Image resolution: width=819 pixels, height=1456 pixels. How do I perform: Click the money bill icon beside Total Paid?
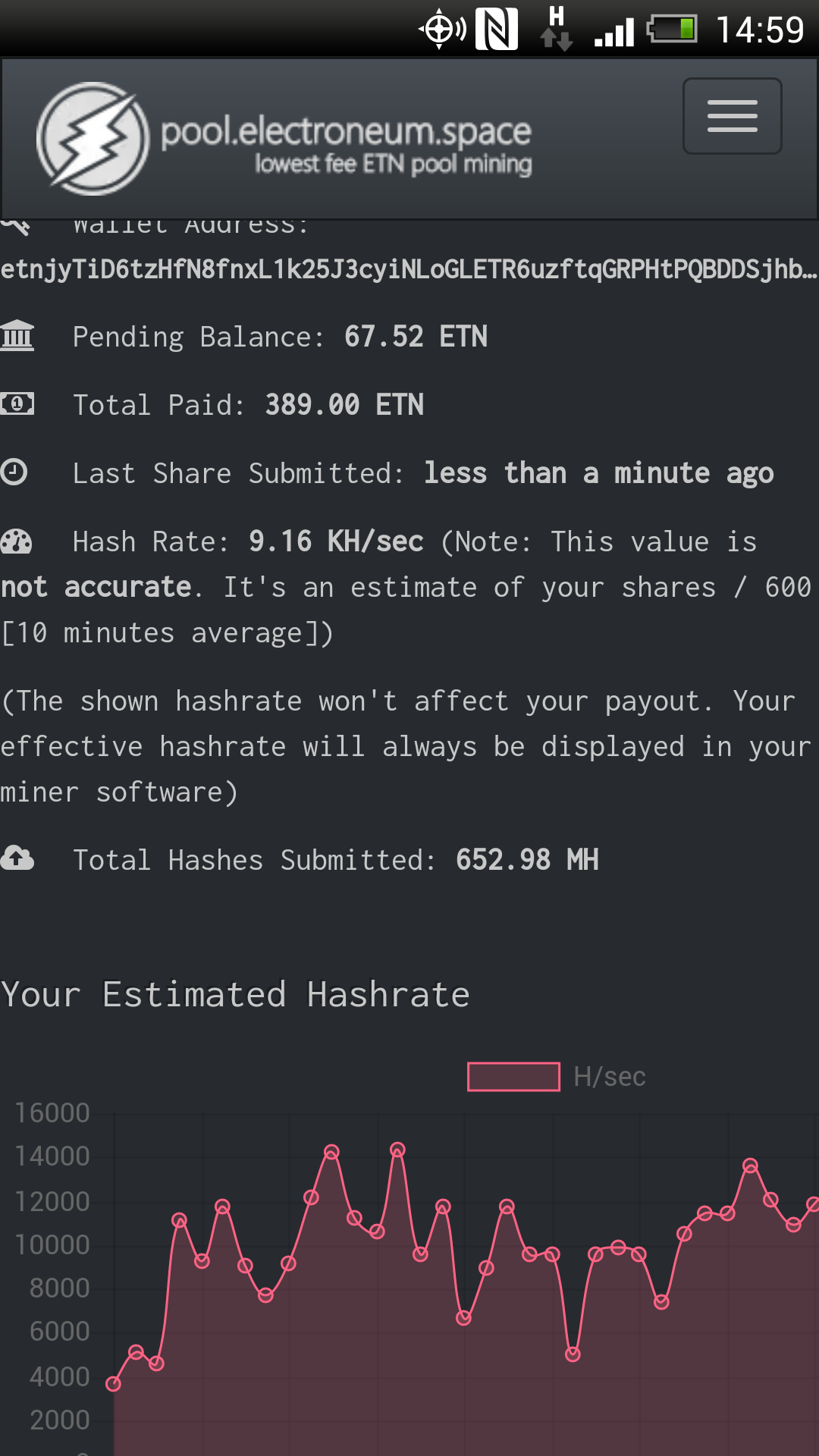point(17,403)
